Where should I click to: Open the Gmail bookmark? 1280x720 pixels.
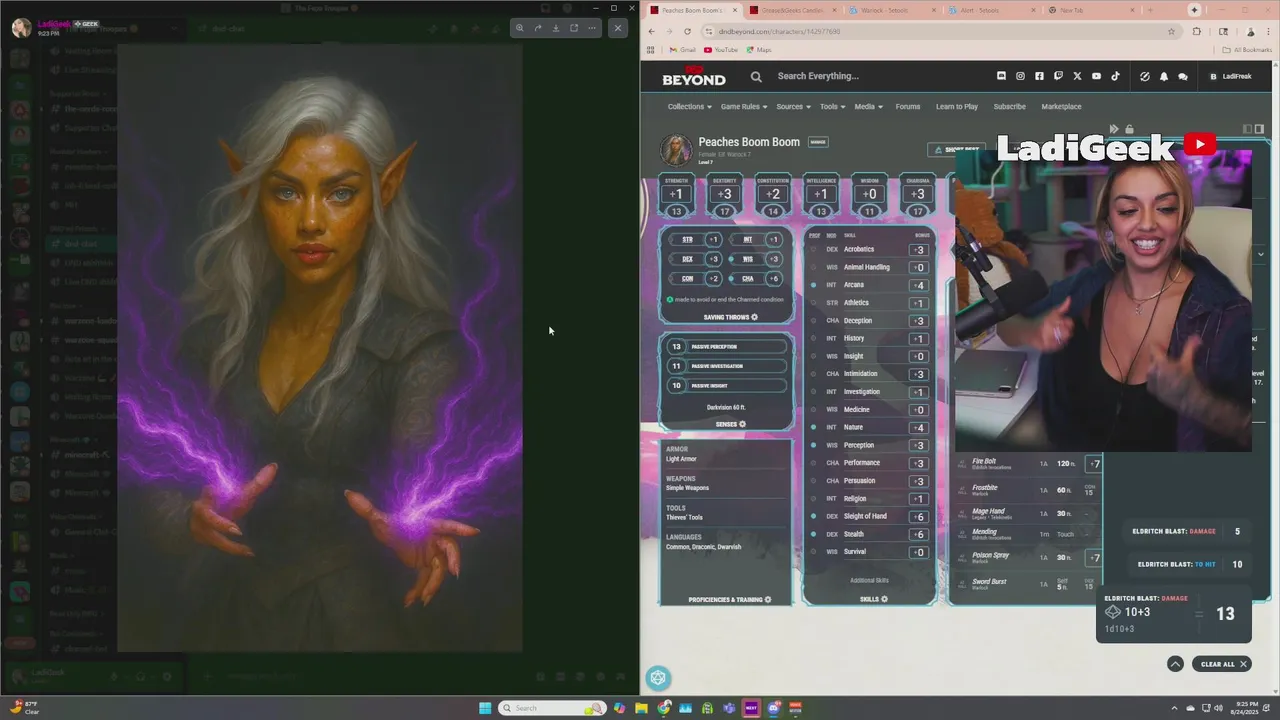coord(682,49)
